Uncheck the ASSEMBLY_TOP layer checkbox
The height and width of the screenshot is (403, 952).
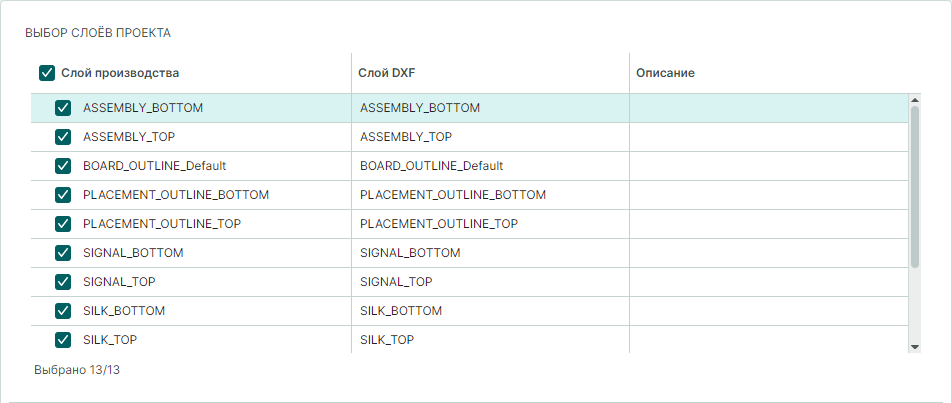[63, 137]
